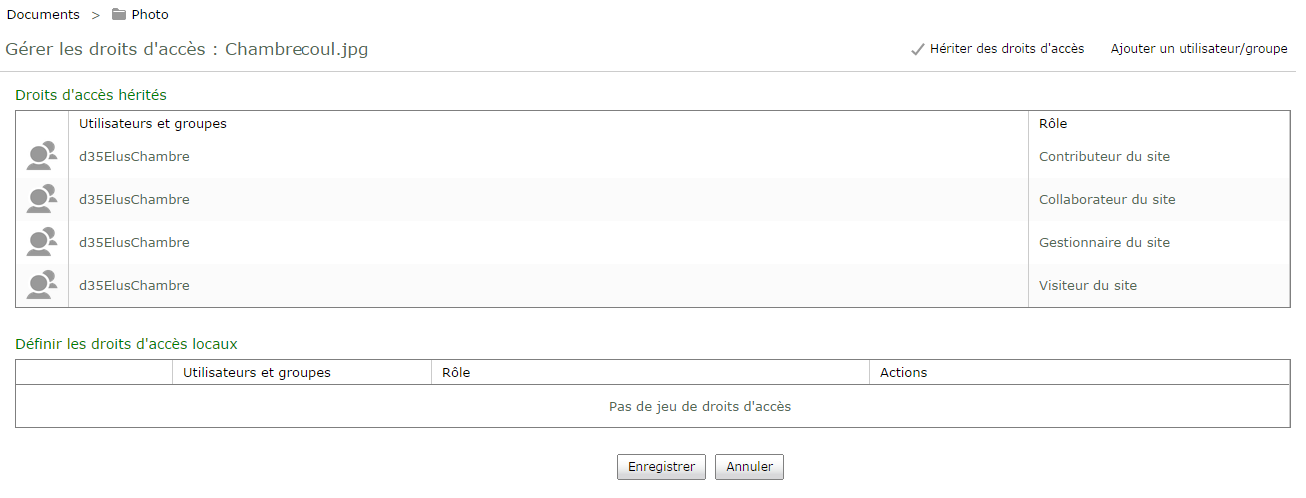Click the Pas de jeu de droits d'accès message

tap(700, 407)
